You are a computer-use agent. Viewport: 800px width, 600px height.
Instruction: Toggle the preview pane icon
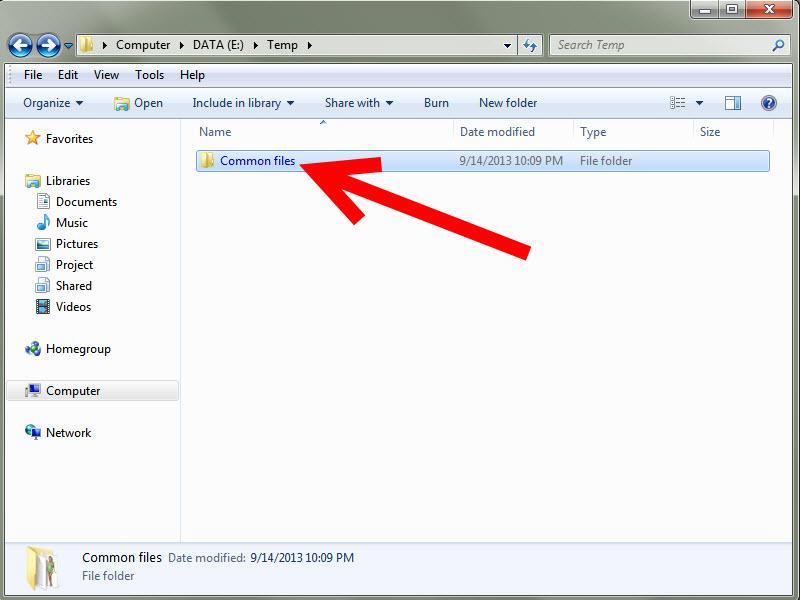(x=733, y=103)
